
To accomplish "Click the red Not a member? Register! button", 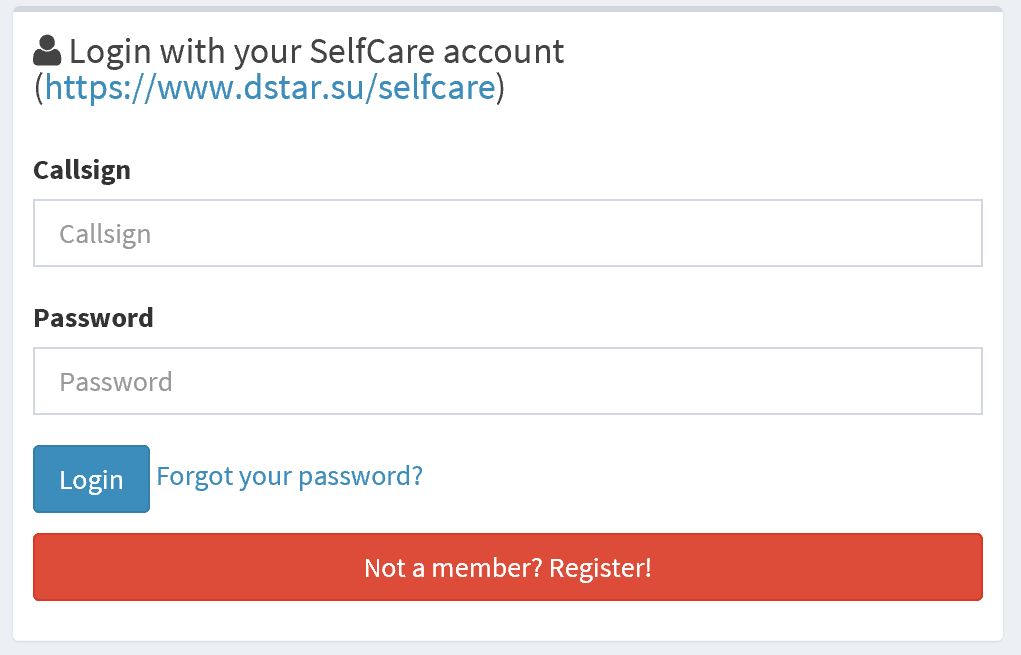I will coord(508,567).
